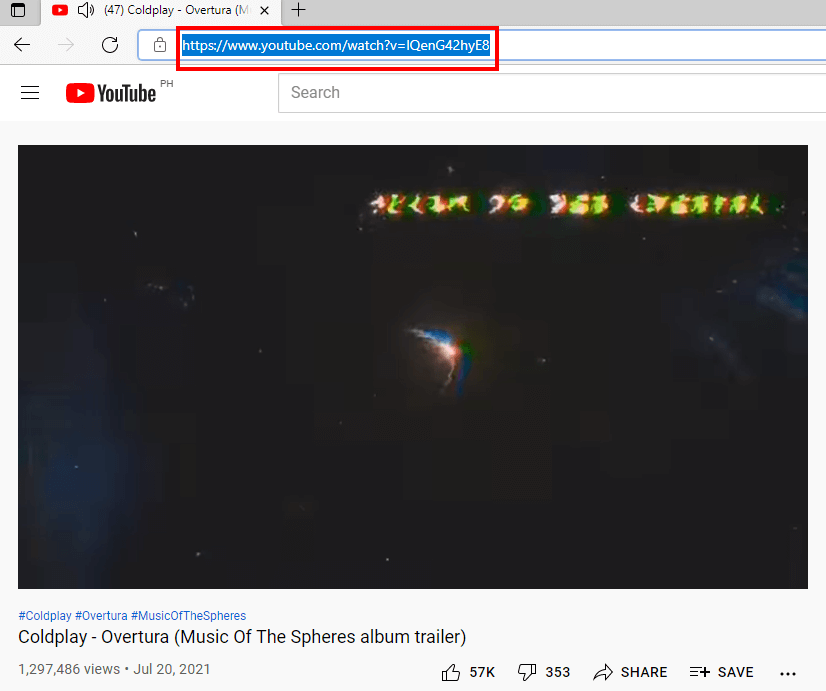Click the YouTube favicon on the tab
826x691 pixels.
click(x=60, y=10)
